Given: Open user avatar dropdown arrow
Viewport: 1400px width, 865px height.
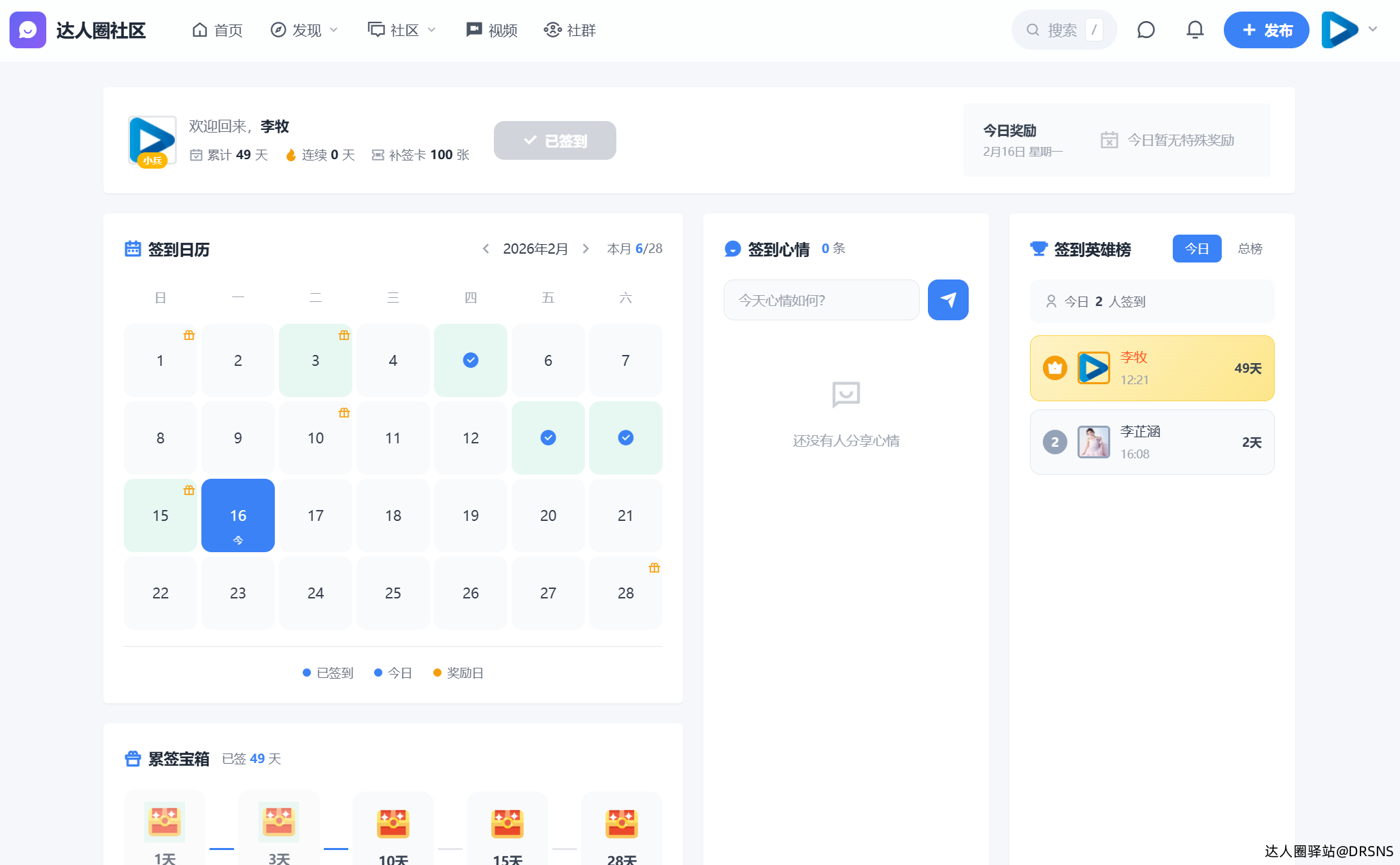Looking at the screenshot, I should [1373, 29].
